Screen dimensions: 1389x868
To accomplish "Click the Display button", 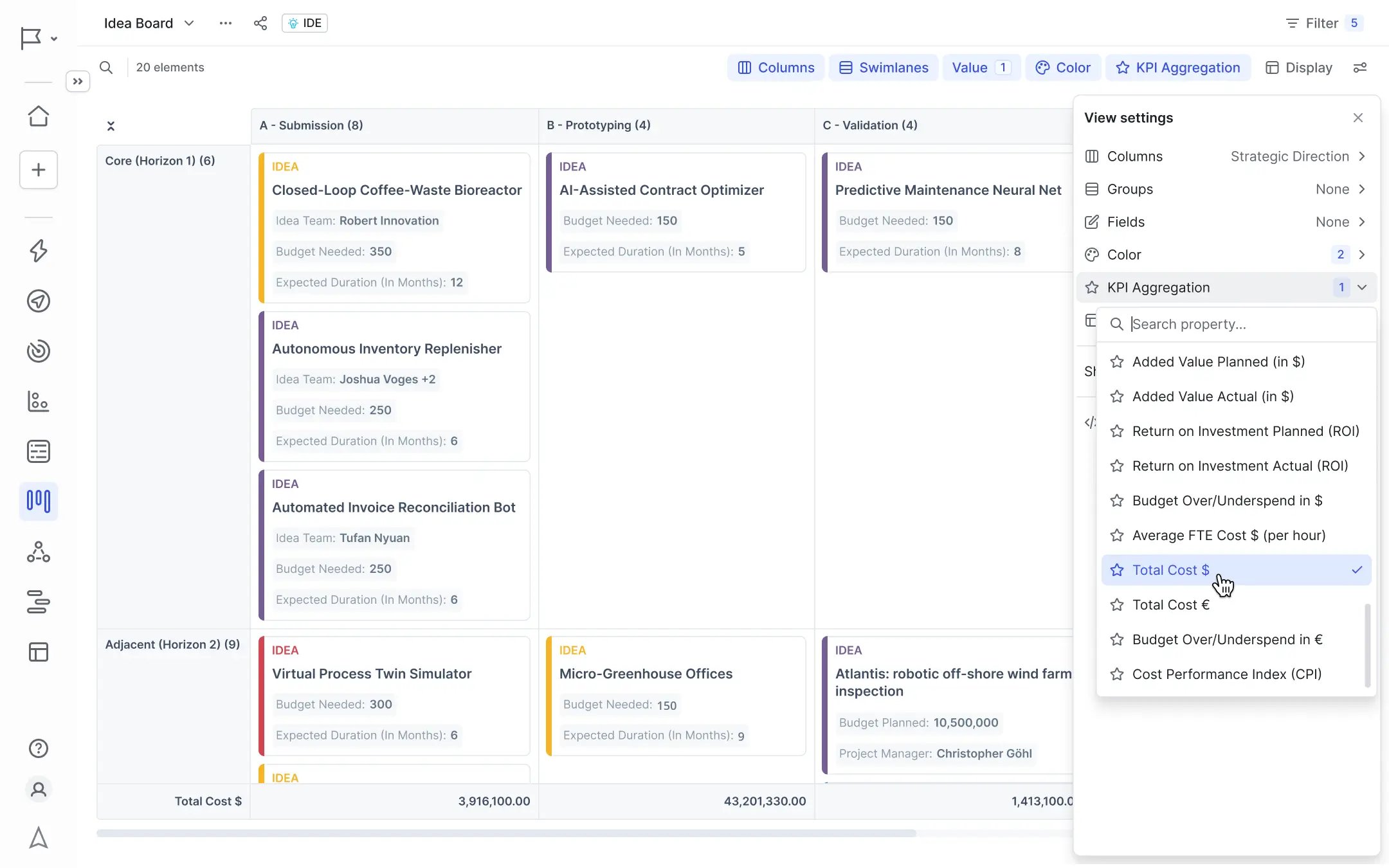I will (x=1299, y=68).
